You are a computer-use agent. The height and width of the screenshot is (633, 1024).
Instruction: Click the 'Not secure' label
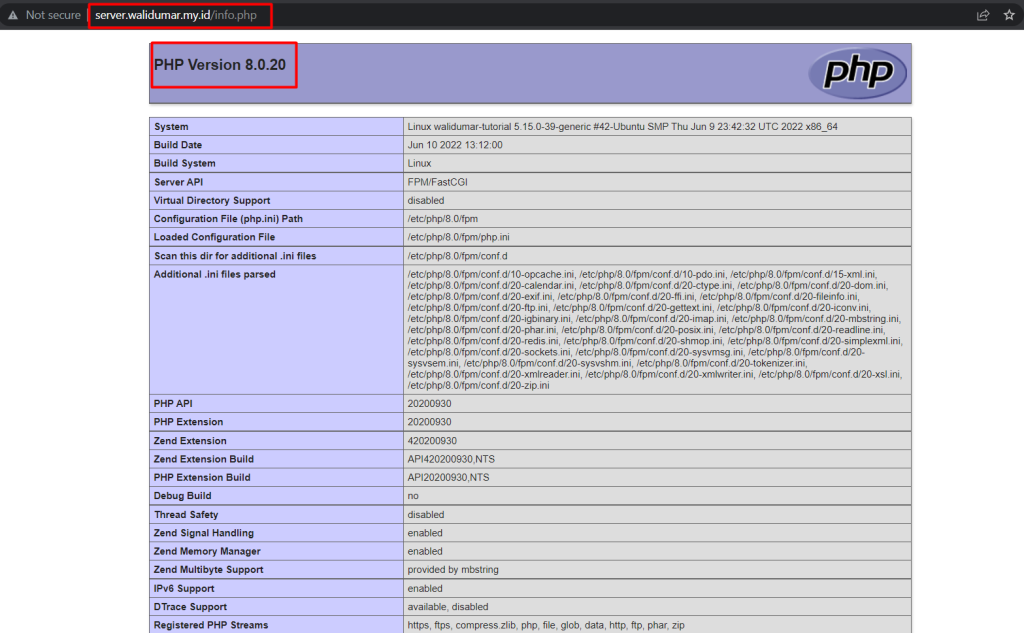(53, 15)
